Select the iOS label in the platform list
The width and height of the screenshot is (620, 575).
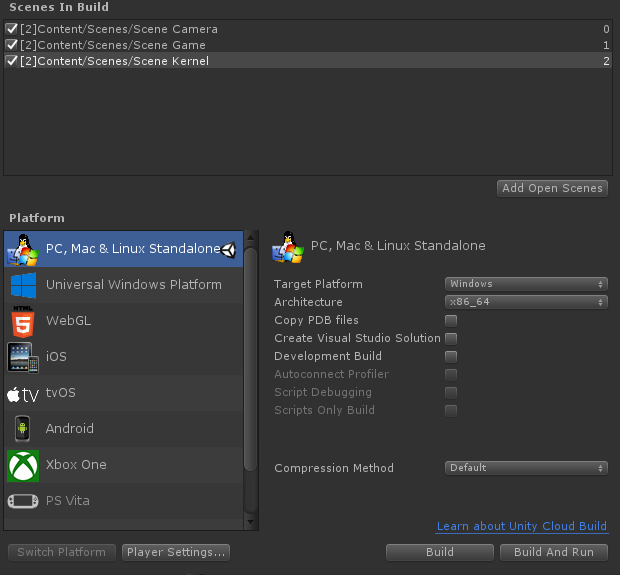pyautogui.click(x=56, y=357)
